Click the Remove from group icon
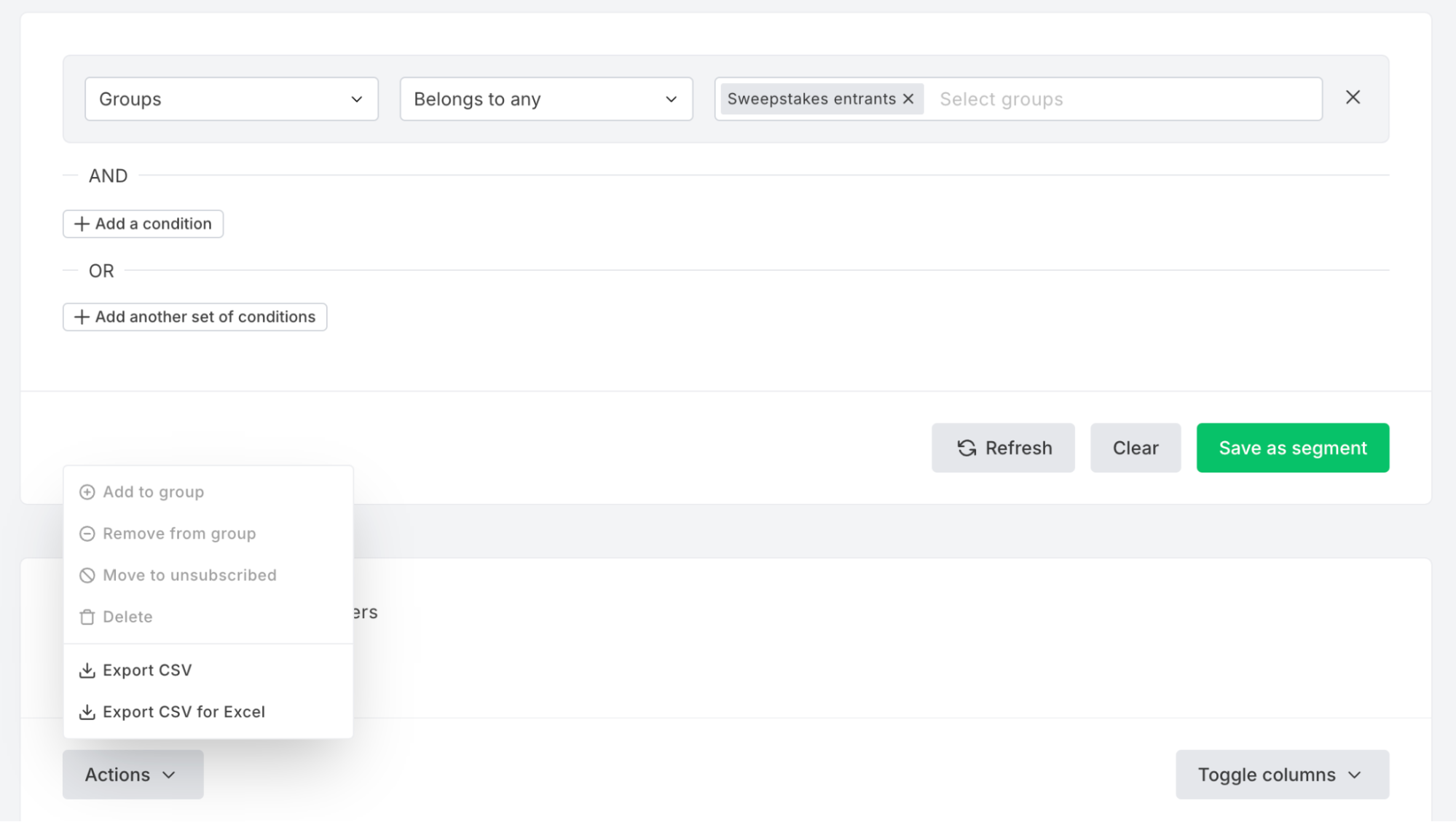 (x=87, y=533)
